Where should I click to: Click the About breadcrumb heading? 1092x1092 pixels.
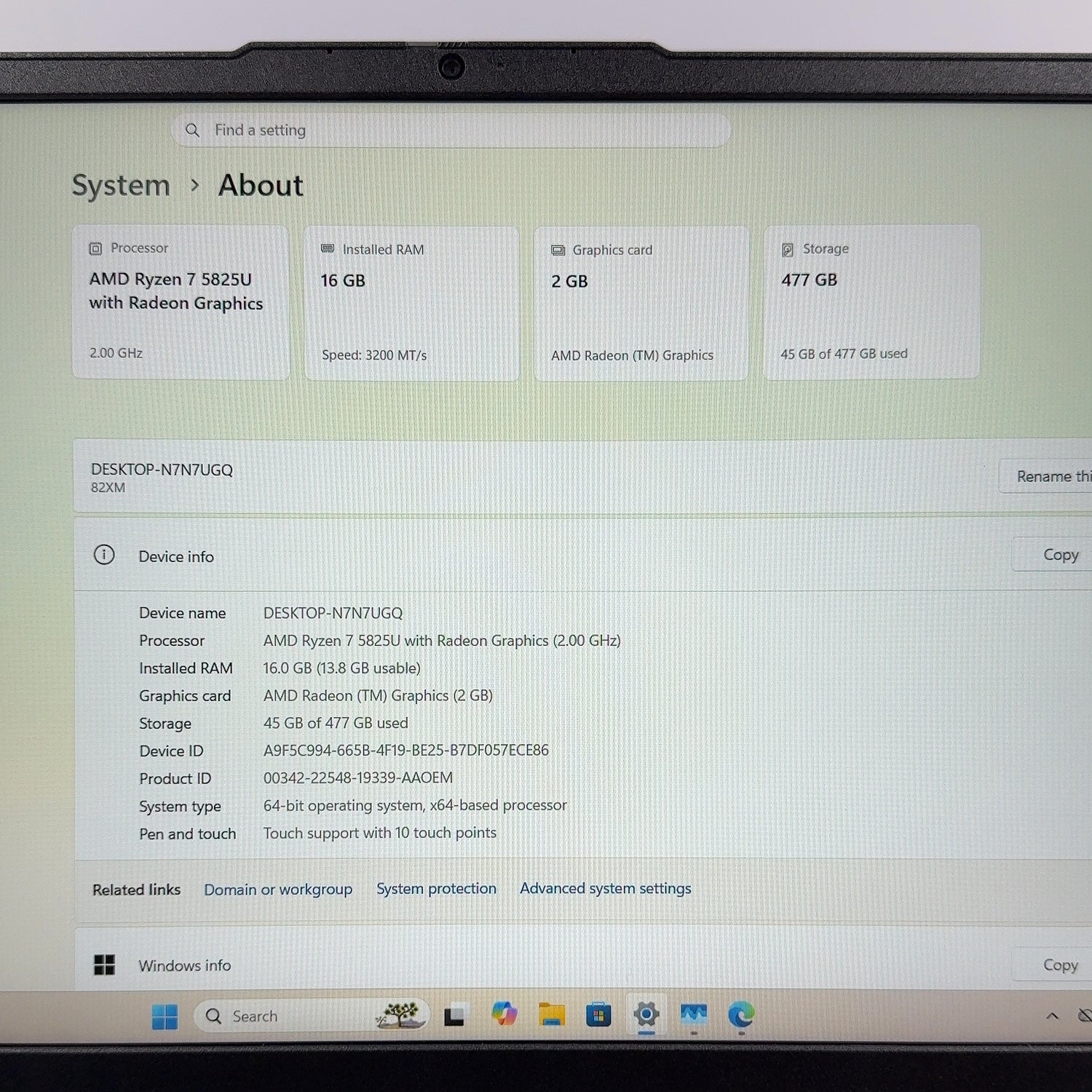click(x=261, y=186)
